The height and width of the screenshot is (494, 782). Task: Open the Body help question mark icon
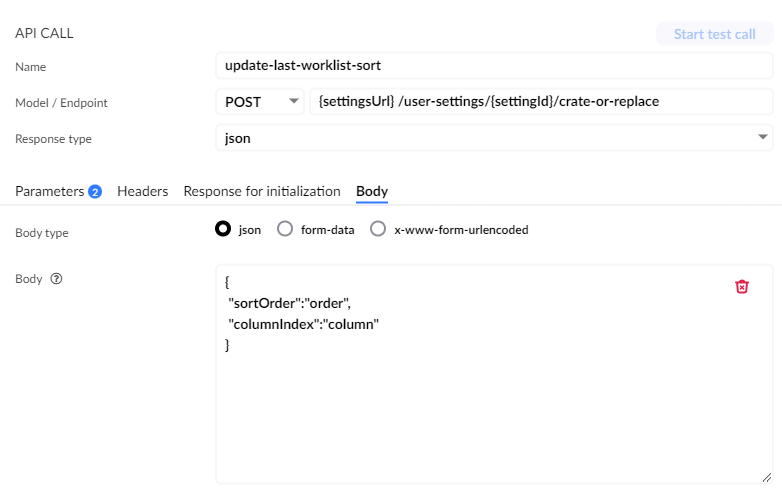click(x=56, y=279)
